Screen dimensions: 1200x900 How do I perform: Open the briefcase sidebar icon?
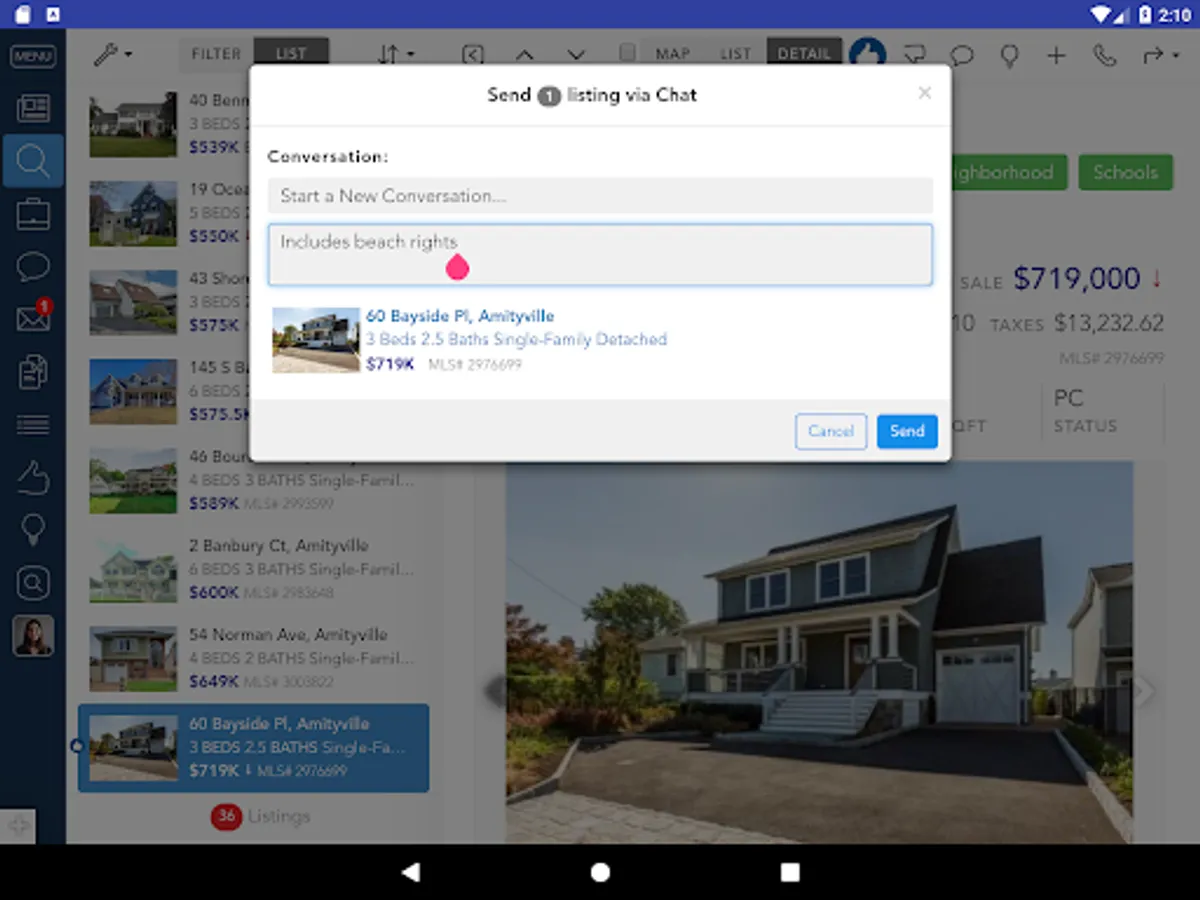pyautogui.click(x=33, y=214)
